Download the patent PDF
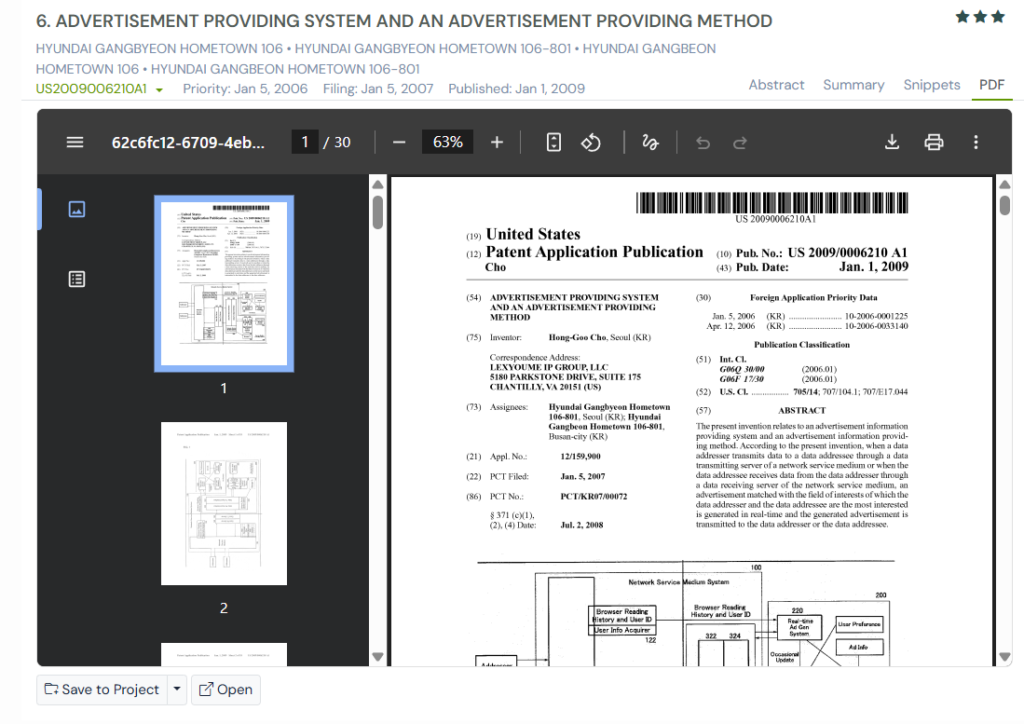The image size is (1024, 724). pos(891,142)
